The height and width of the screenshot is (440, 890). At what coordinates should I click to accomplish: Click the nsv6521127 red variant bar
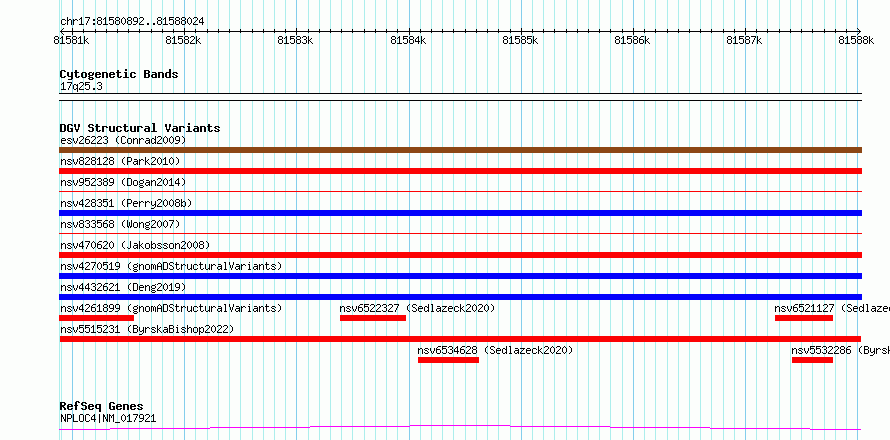pos(804,318)
